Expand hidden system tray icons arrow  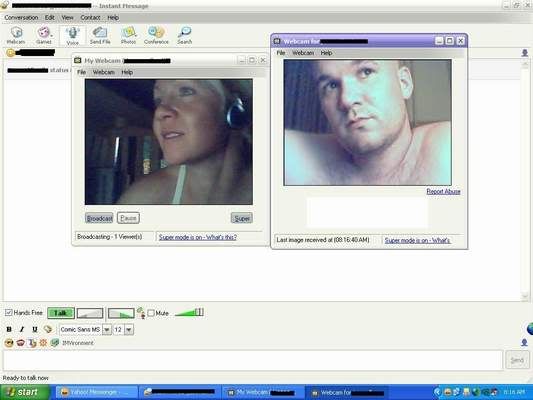[437, 392]
